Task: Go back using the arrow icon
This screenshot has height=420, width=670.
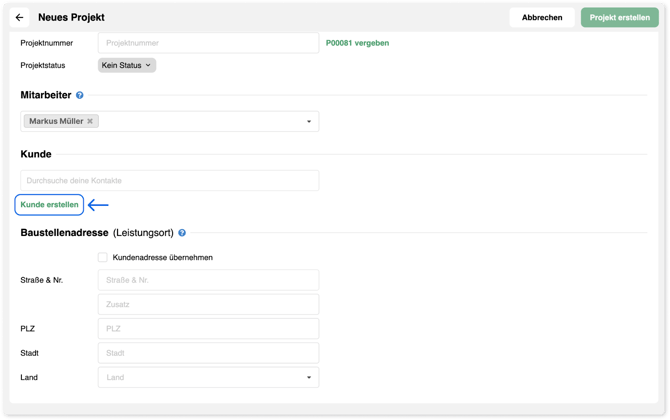Action: [x=19, y=18]
